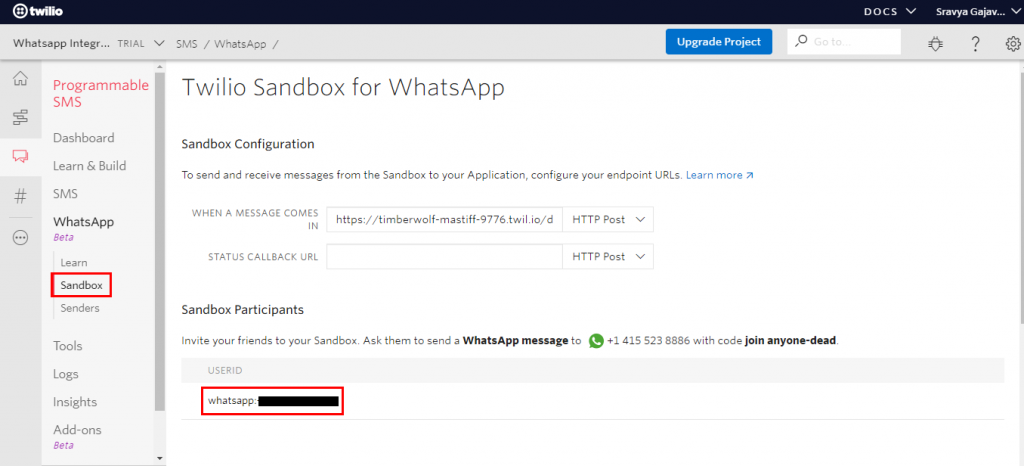Click the join anyone-dead code text
The width and height of the screenshot is (1024, 466).
[791, 341]
